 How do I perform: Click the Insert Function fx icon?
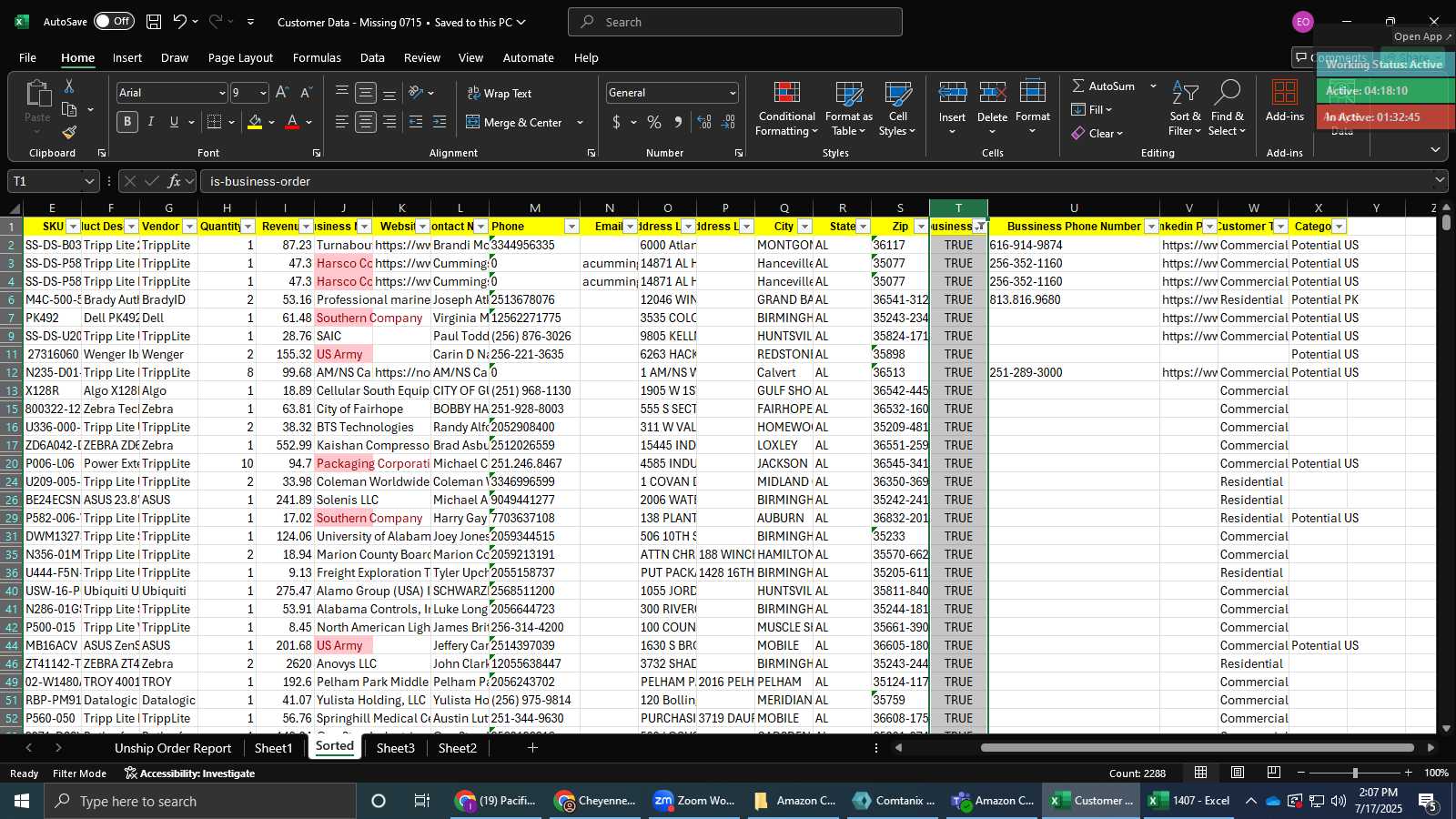[x=174, y=181]
